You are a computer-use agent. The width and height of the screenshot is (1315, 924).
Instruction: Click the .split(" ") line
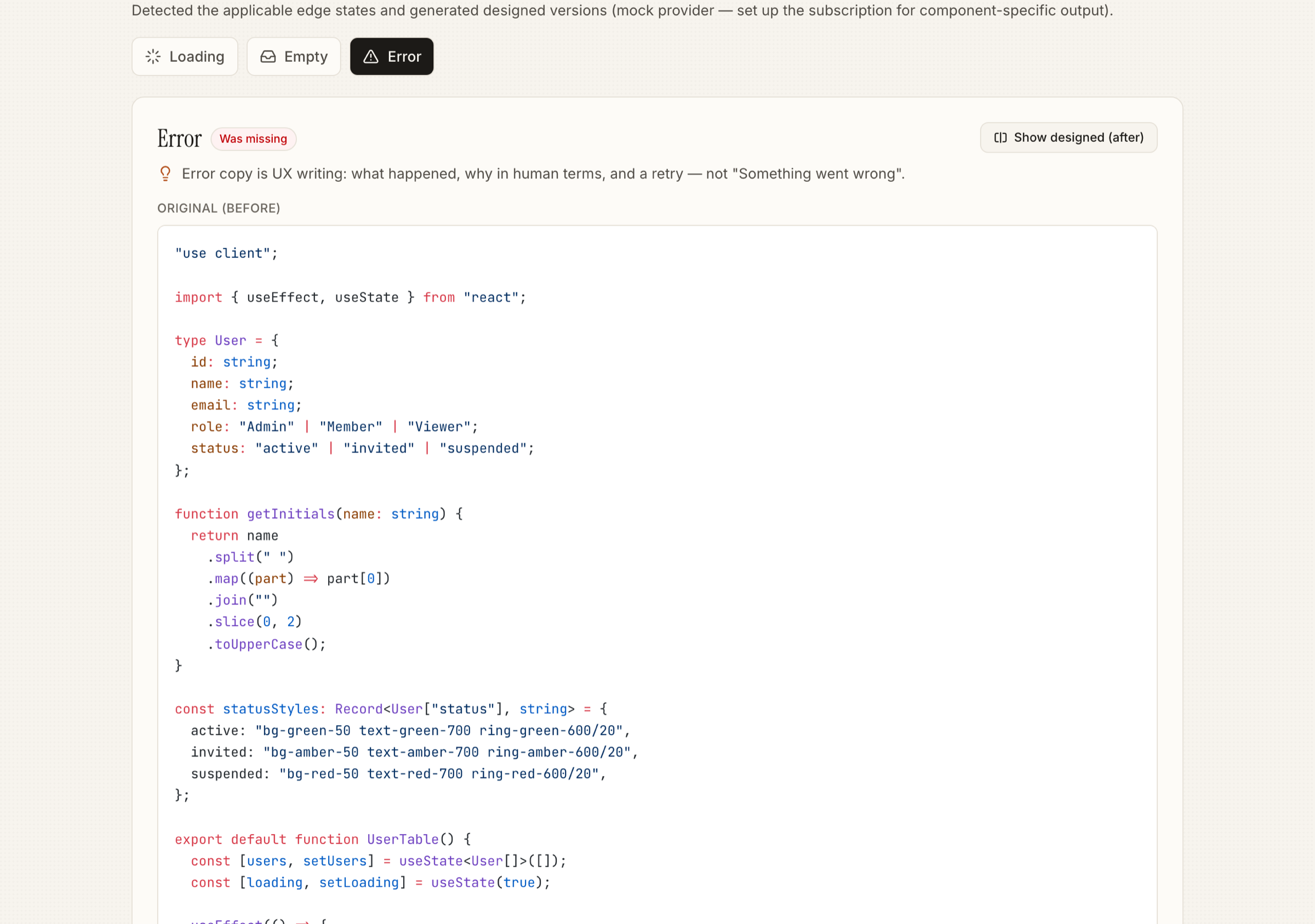tap(250, 557)
